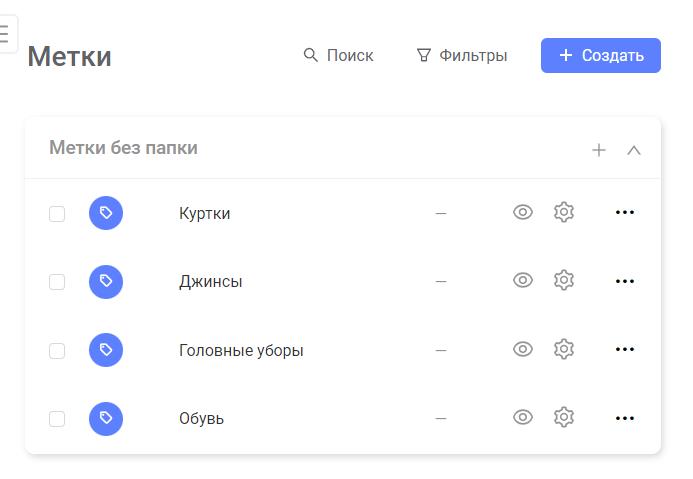
Task: Open settings gear for Головные уборы label
Action: click(564, 350)
